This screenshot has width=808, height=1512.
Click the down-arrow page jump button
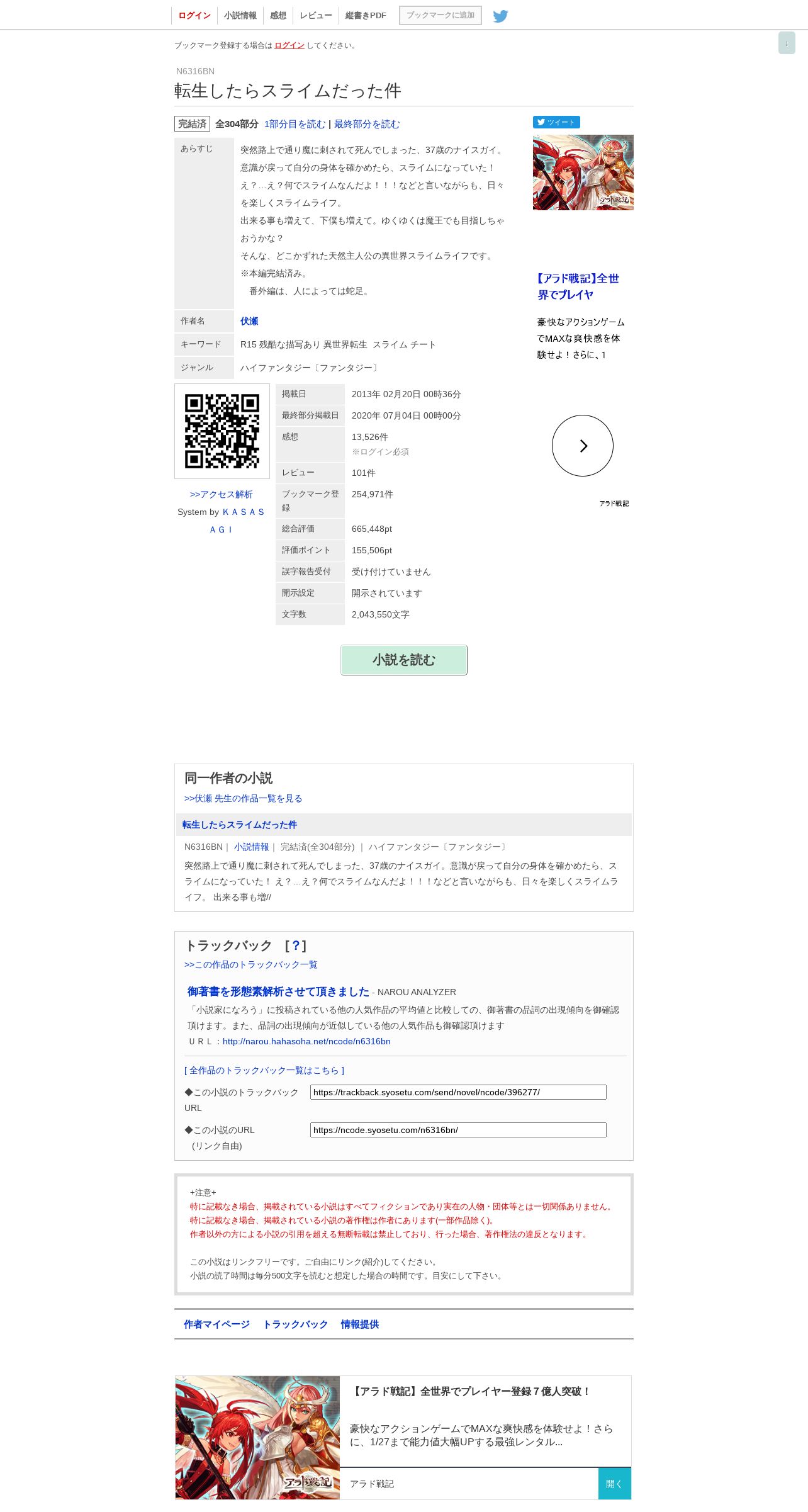pos(787,43)
